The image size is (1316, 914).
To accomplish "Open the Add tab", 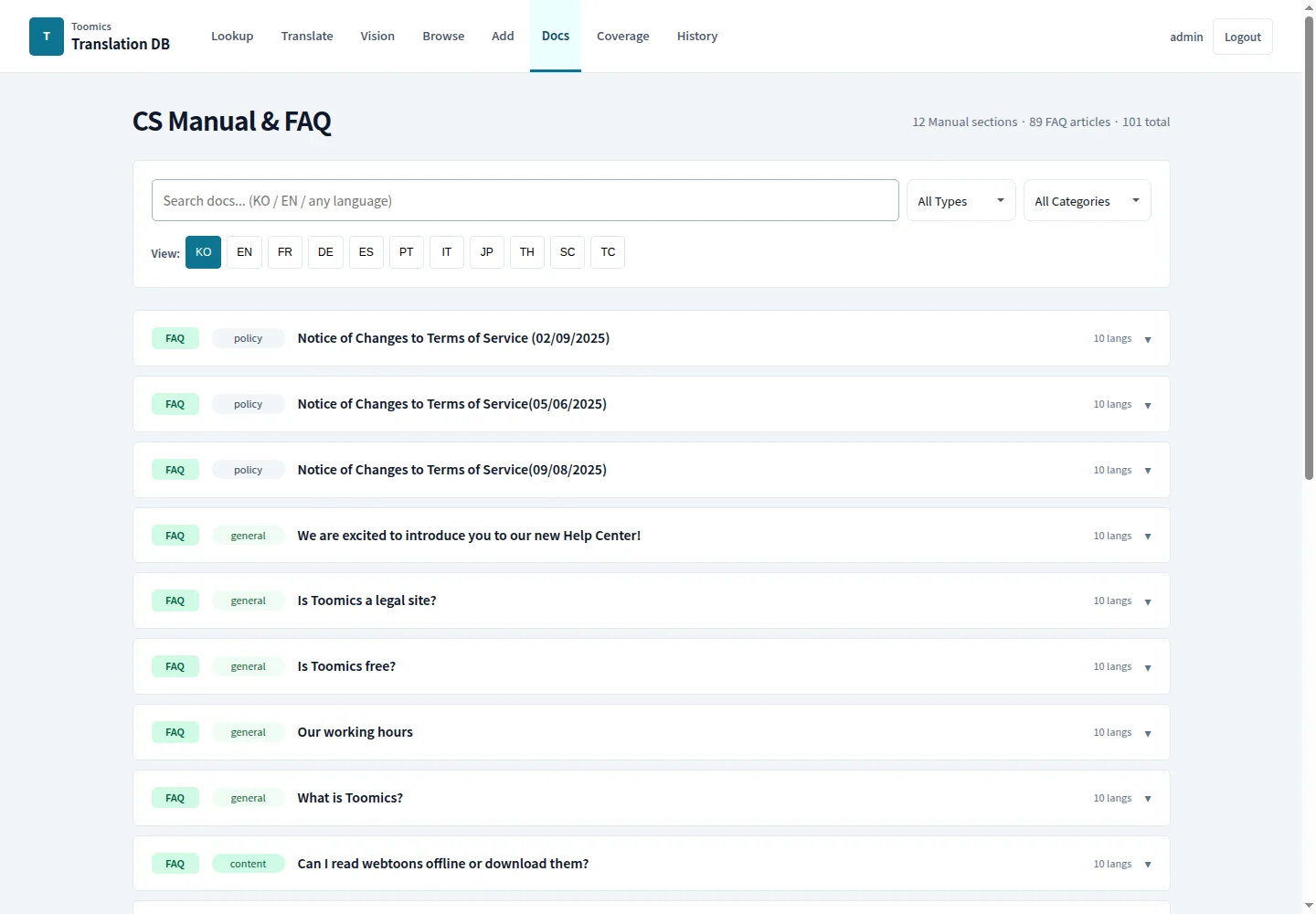I will click(x=503, y=37).
